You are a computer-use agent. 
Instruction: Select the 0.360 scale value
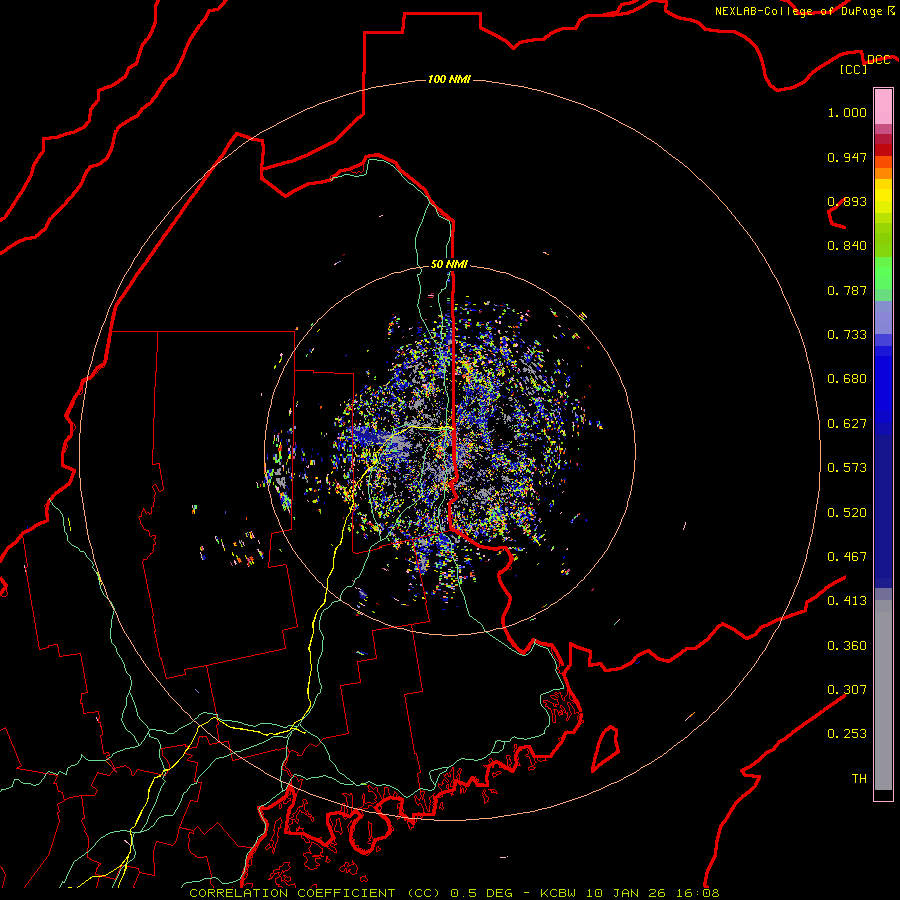(847, 646)
